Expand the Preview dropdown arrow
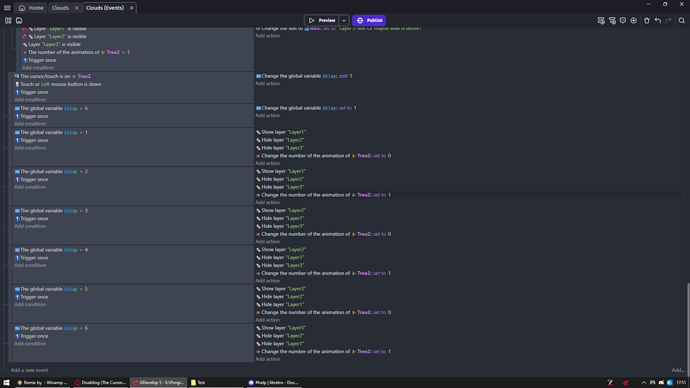 (344, 20)
